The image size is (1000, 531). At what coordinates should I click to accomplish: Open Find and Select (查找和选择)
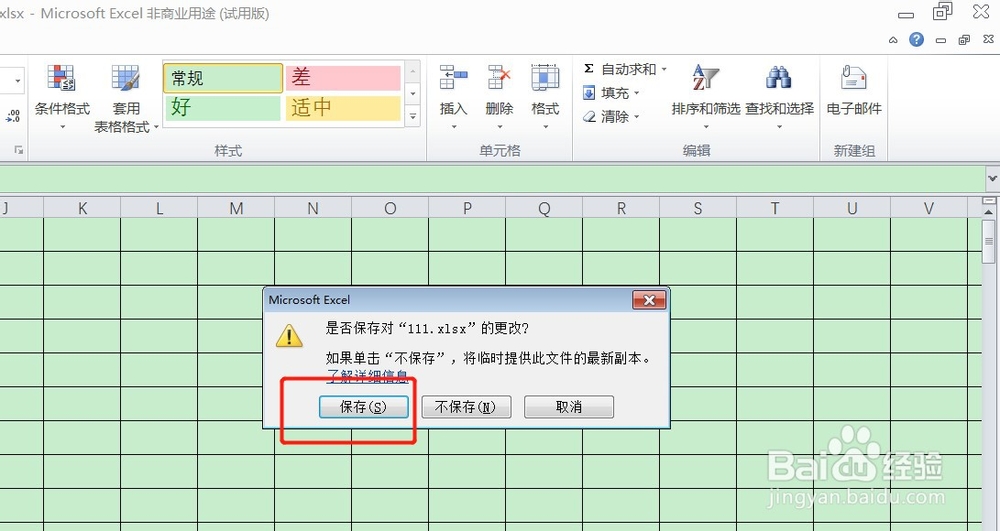coord(779,96)
